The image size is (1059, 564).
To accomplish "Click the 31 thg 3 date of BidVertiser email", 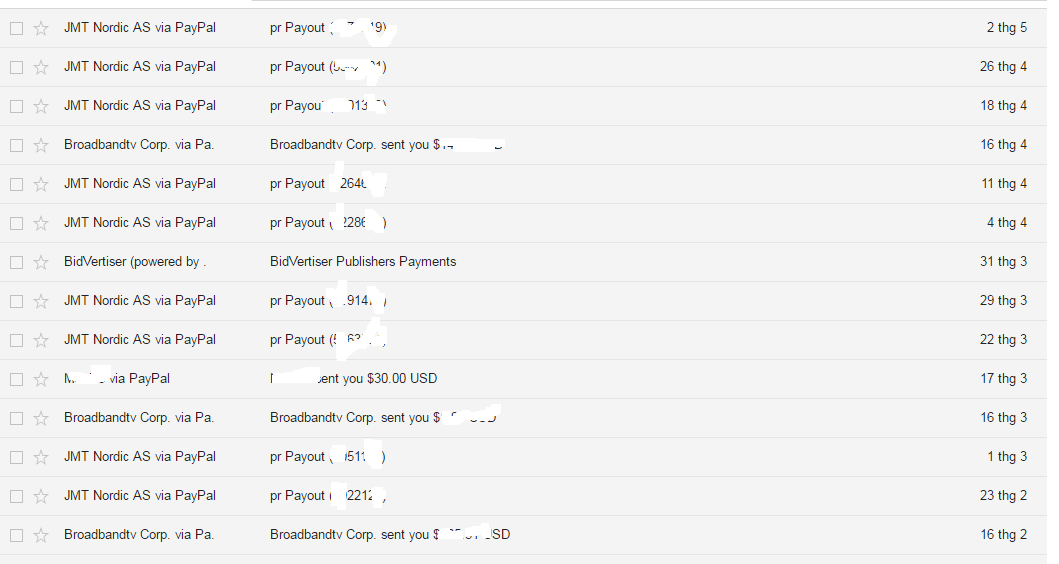I will (1003, 262).
